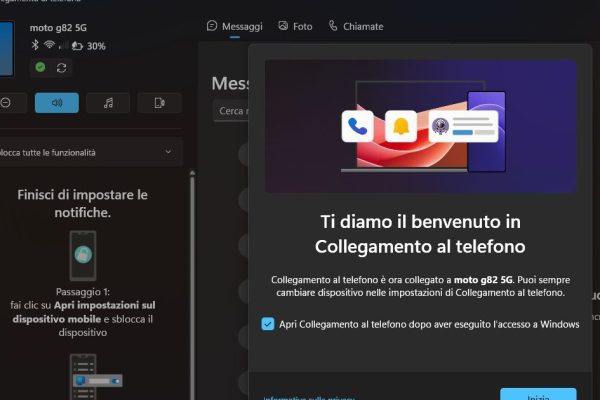Open the Chiamate tab
Viewport: 600px width, 400px height.
356,26
